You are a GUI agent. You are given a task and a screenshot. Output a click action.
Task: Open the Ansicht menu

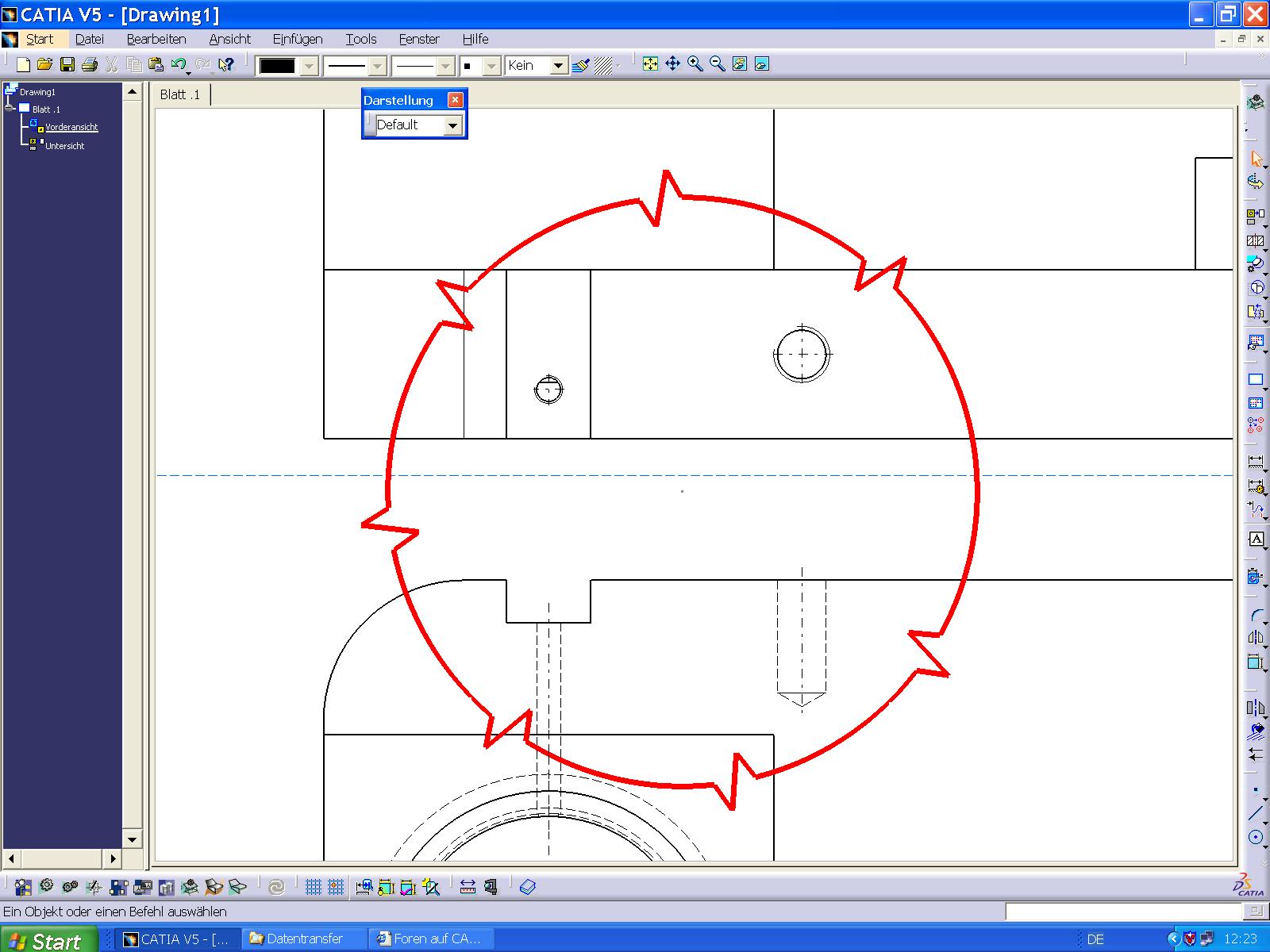pos(230,39)
